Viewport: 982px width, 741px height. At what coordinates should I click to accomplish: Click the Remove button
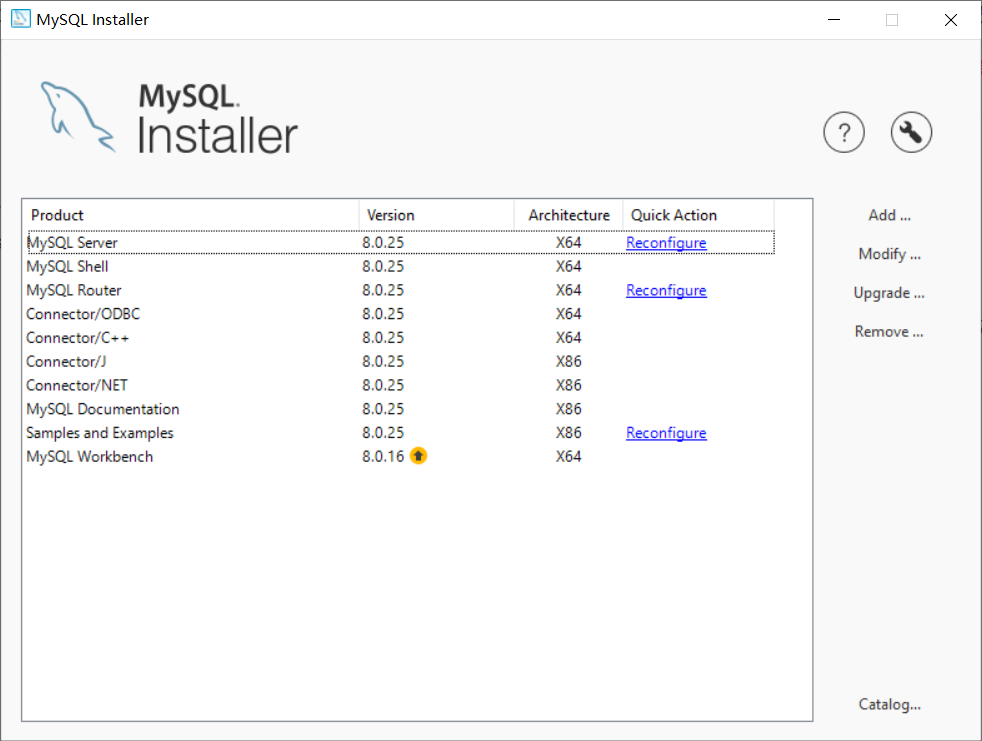(x=888, y=331)
